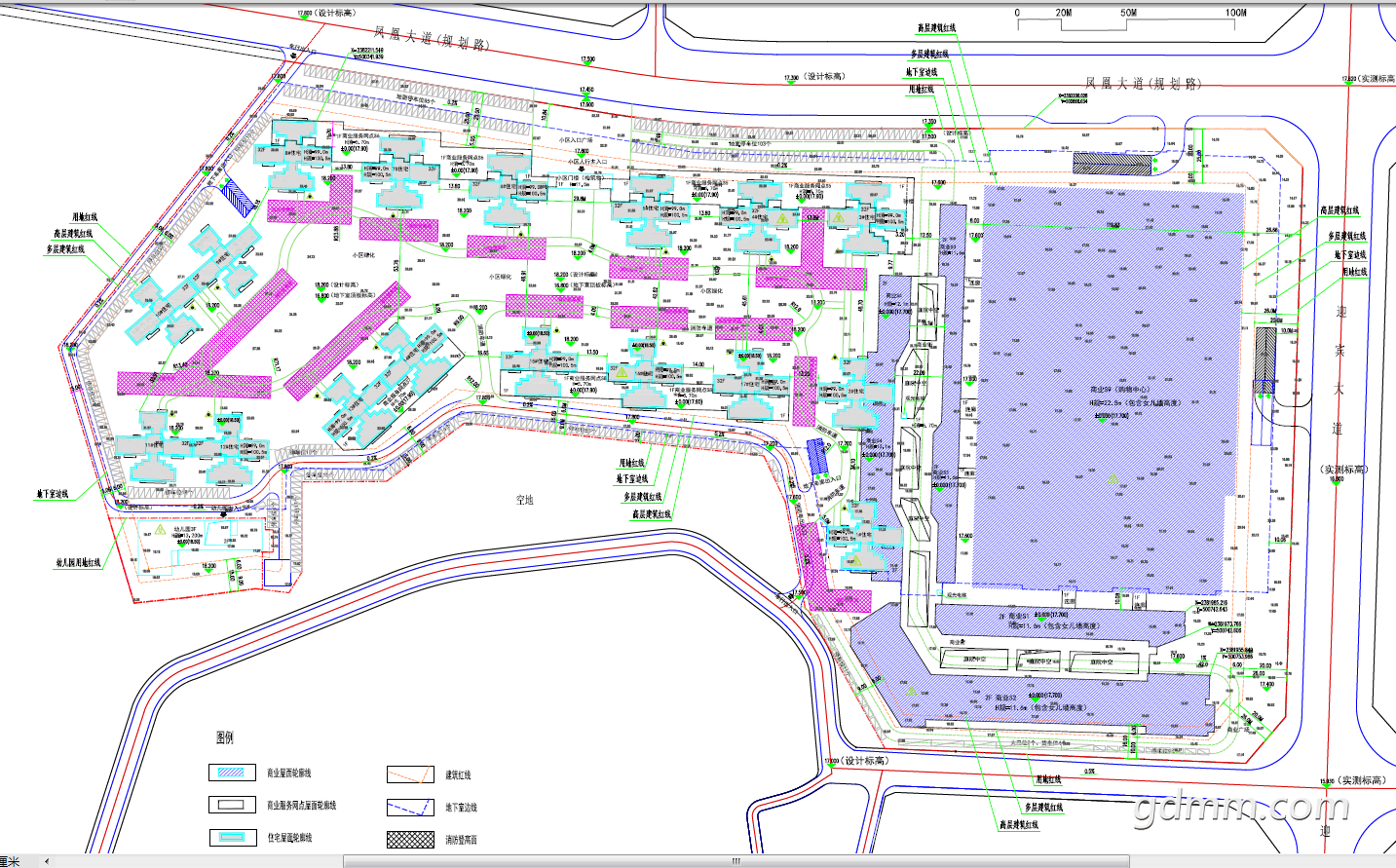
Task: Click the 商业屋面轮廓线 legend label
Action: (x=289, y=774)
